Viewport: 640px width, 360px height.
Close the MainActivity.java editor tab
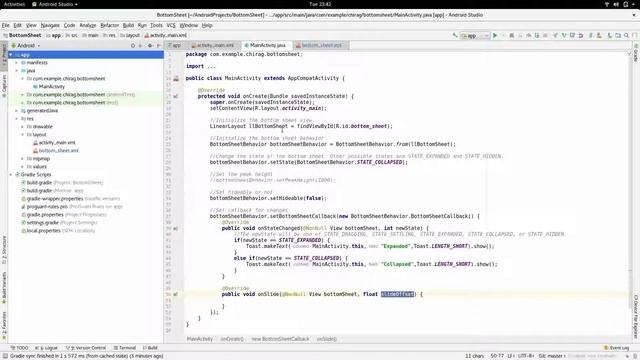click(289, 45)
